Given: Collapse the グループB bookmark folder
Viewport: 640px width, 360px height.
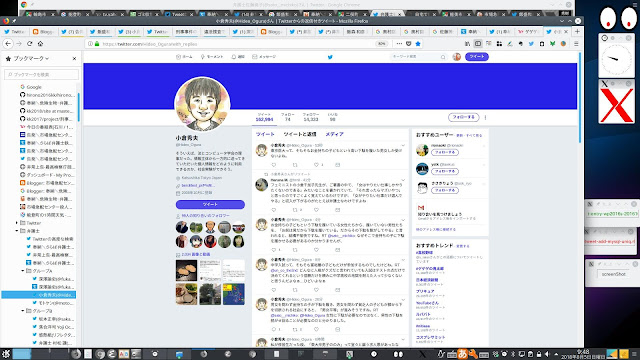Looking at the screenshot, I should click(23, 311).
